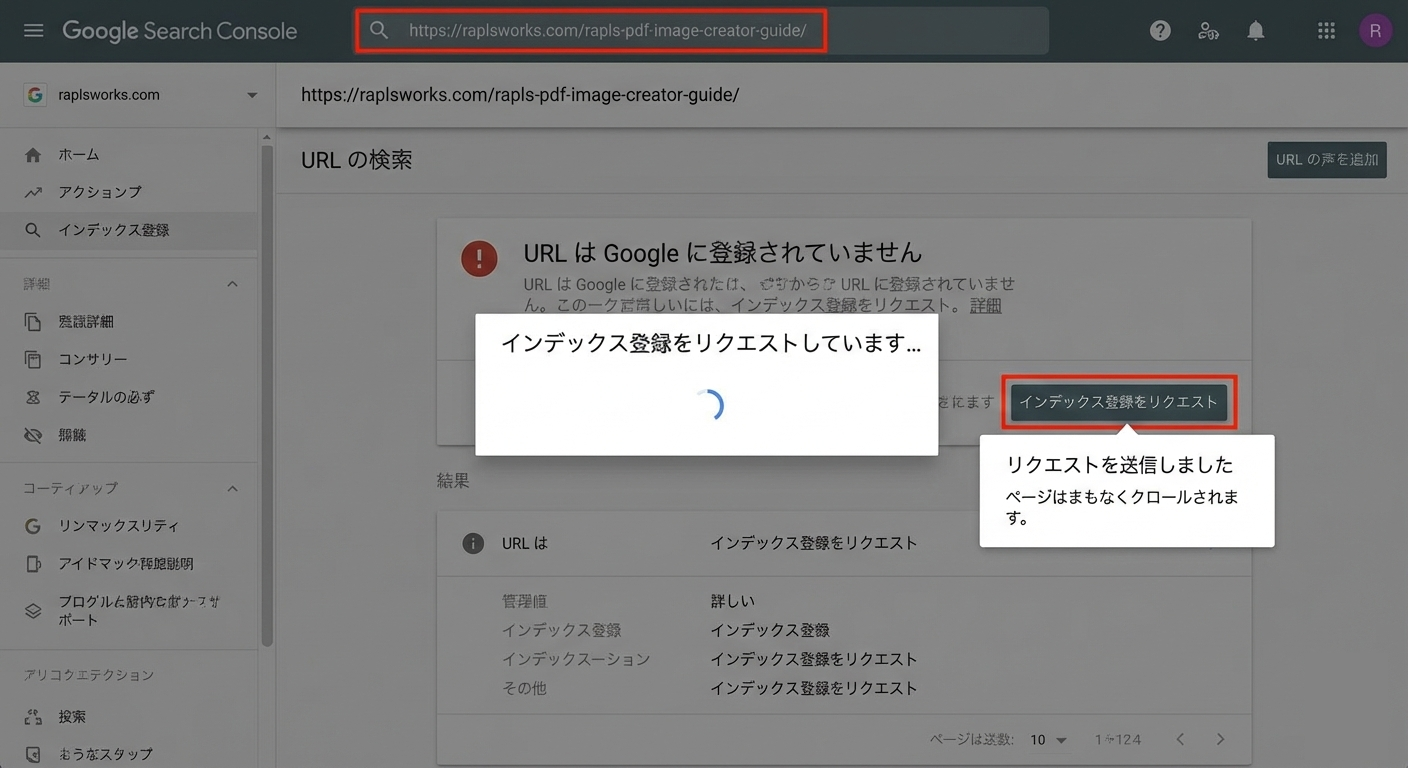This screenshot has width=1408, height=768.
Task: Select 按索 in the sidebar
Action: 72,717
